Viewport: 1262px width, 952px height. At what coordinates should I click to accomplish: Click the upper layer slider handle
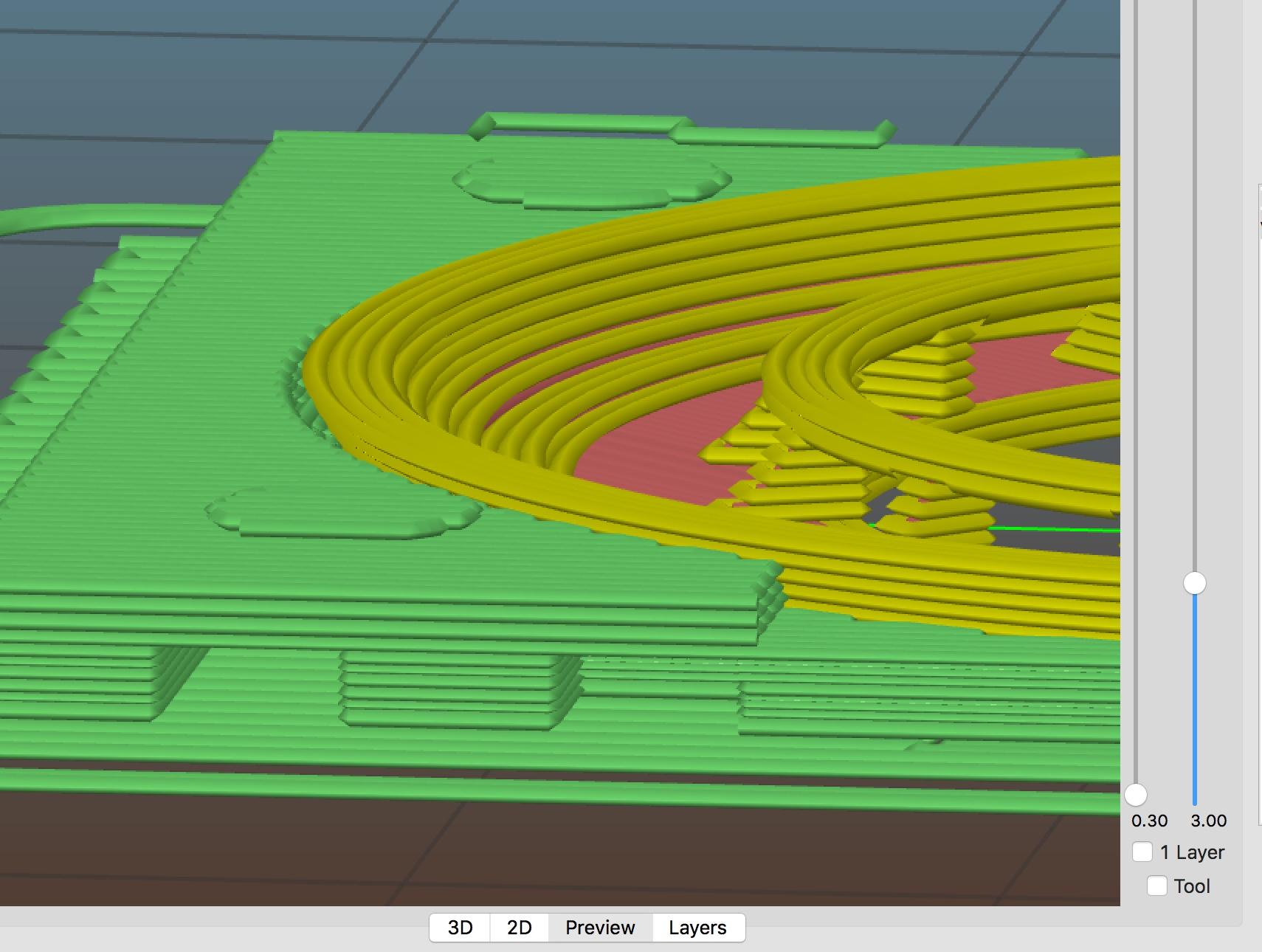coord(1195,583)
